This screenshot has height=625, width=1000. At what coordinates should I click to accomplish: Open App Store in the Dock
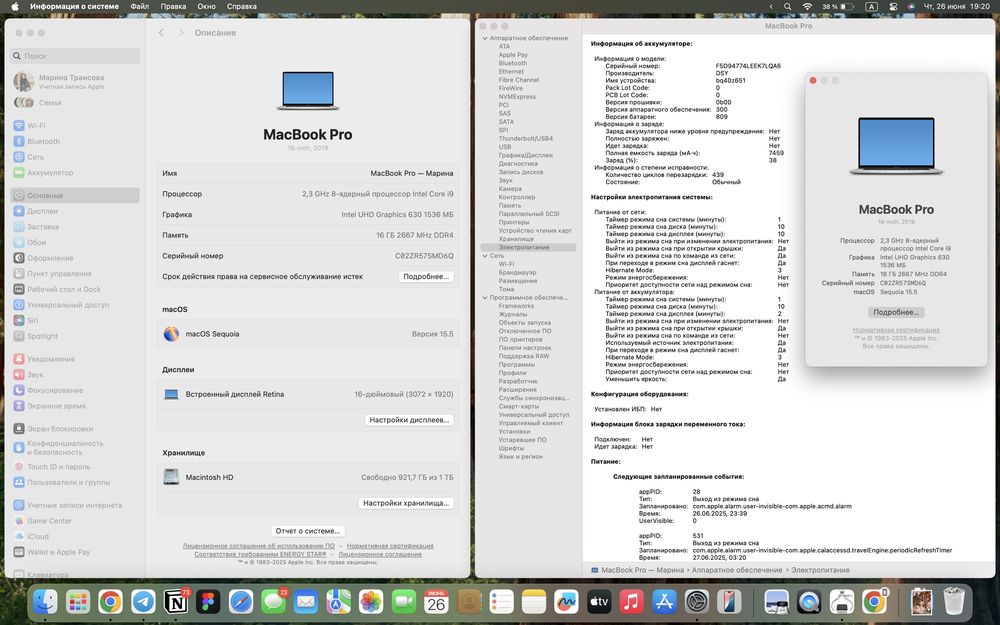click(x=665, y=601)
